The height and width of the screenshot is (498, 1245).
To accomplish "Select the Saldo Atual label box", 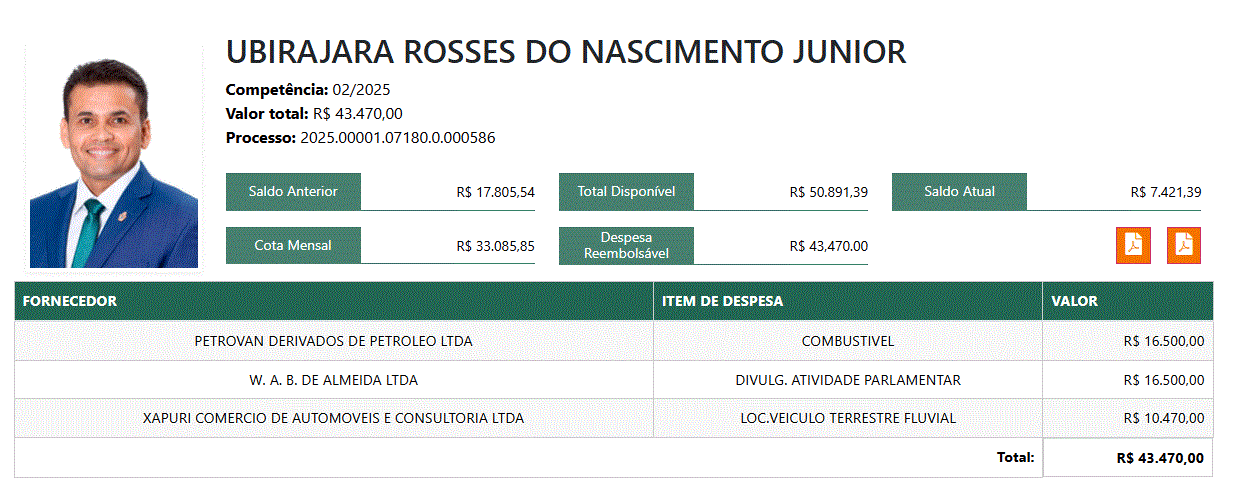I will pyautogui.click(x=959, y=191).
